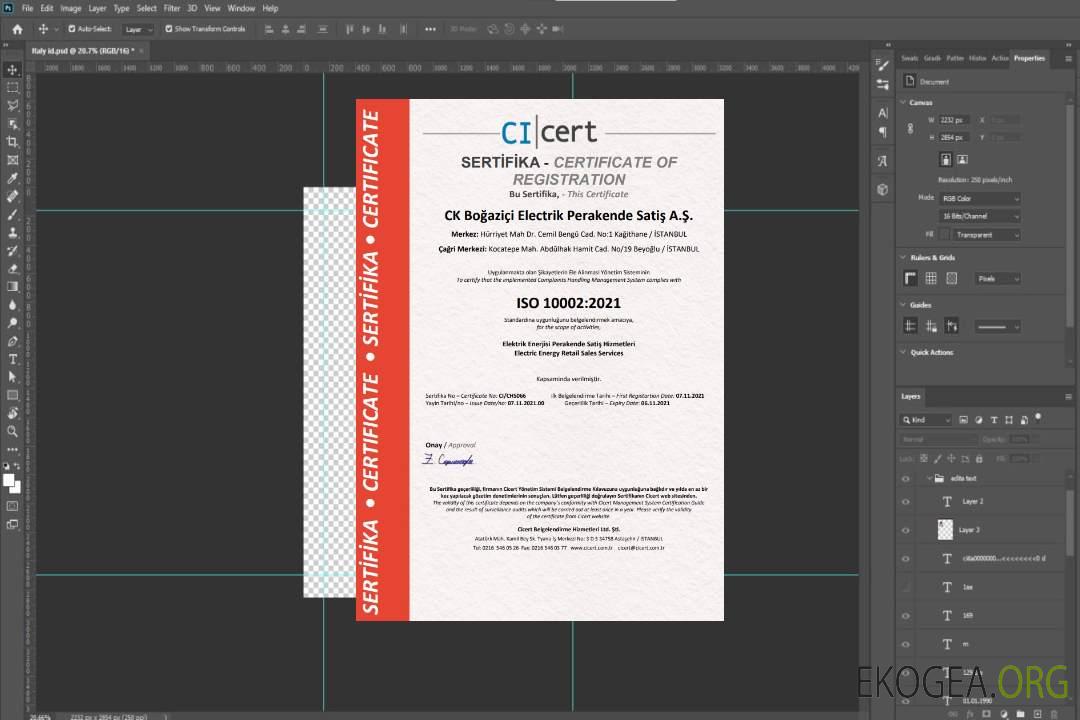Image resolution: width=1080 pixels, height=720 pixels.
Task: Toggle the Auto-Select checkbox
Action: [x=72, y=29]
